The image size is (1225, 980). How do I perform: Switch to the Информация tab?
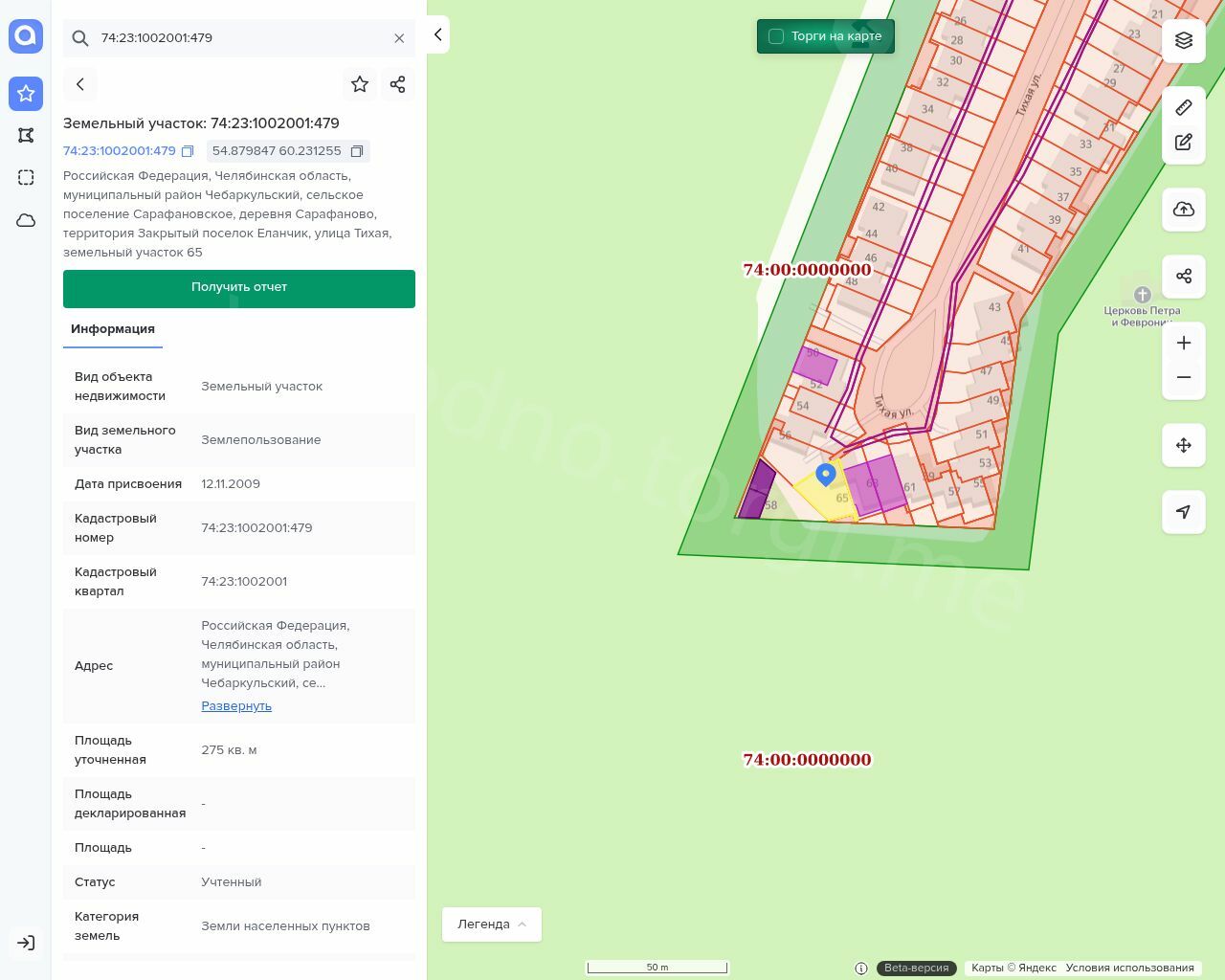coord(113,329)
